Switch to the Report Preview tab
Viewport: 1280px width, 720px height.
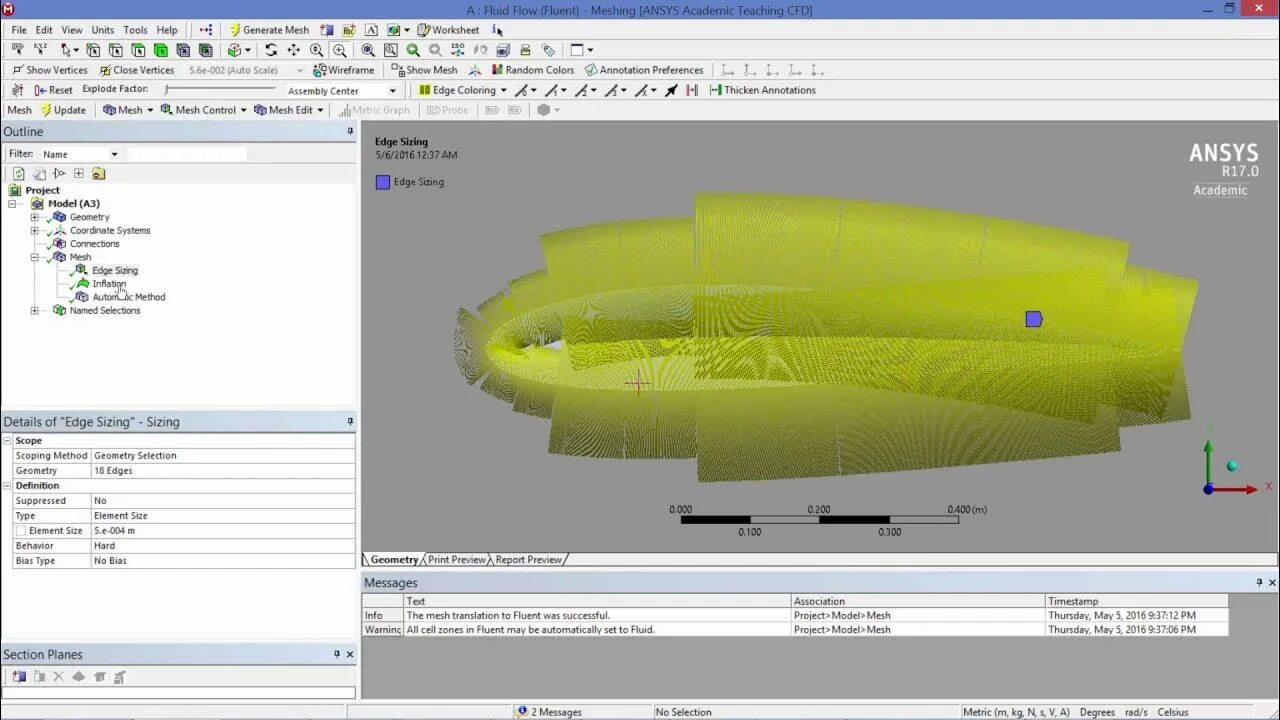529,560
